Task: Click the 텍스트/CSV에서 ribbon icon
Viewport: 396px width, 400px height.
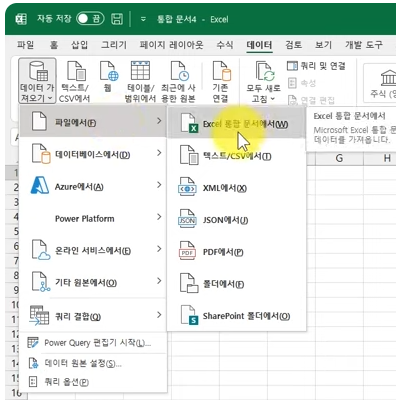Action: [x=75, y=81]
